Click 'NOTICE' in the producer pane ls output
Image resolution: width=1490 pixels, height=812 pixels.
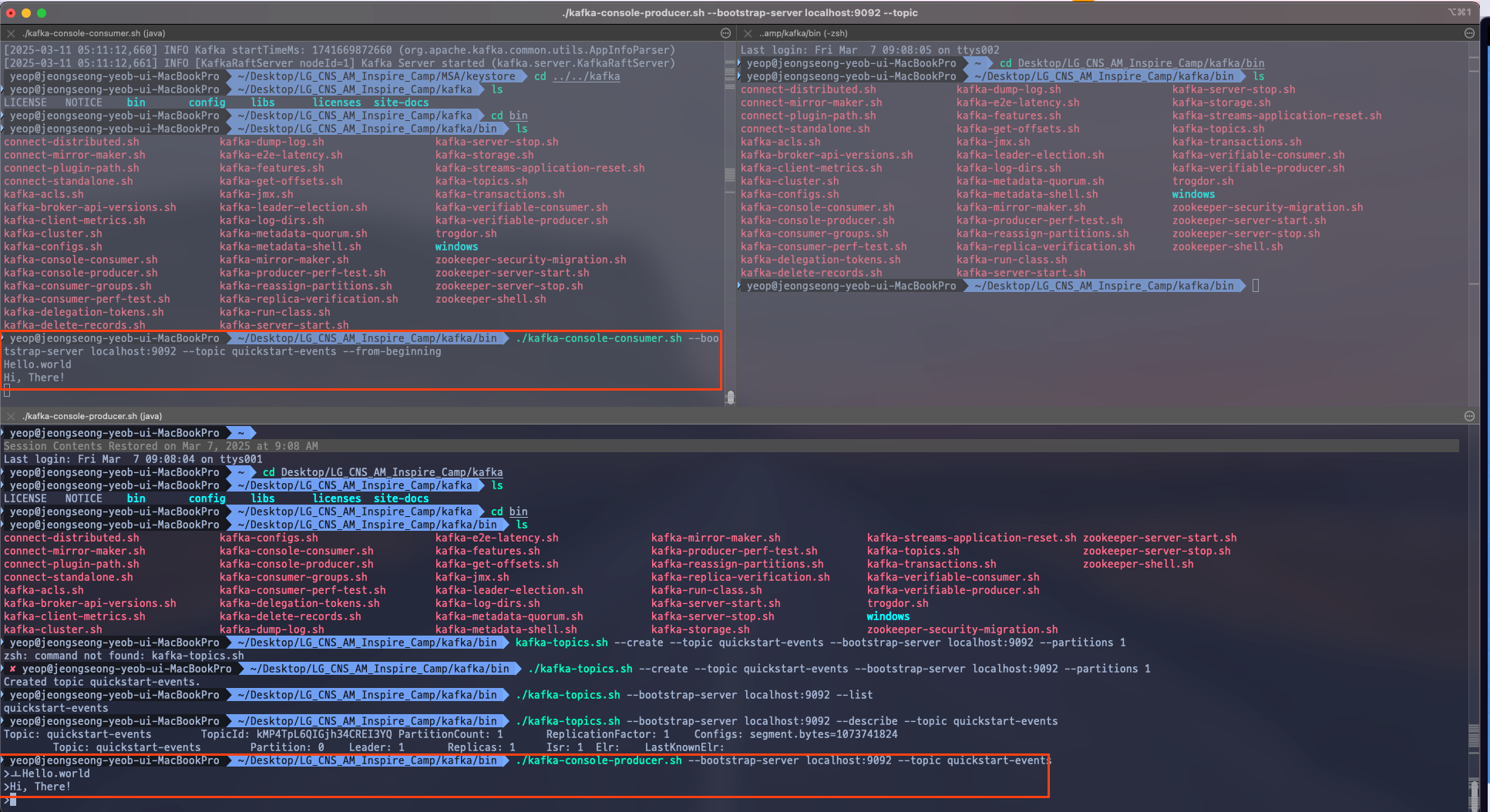pos(84,498)
